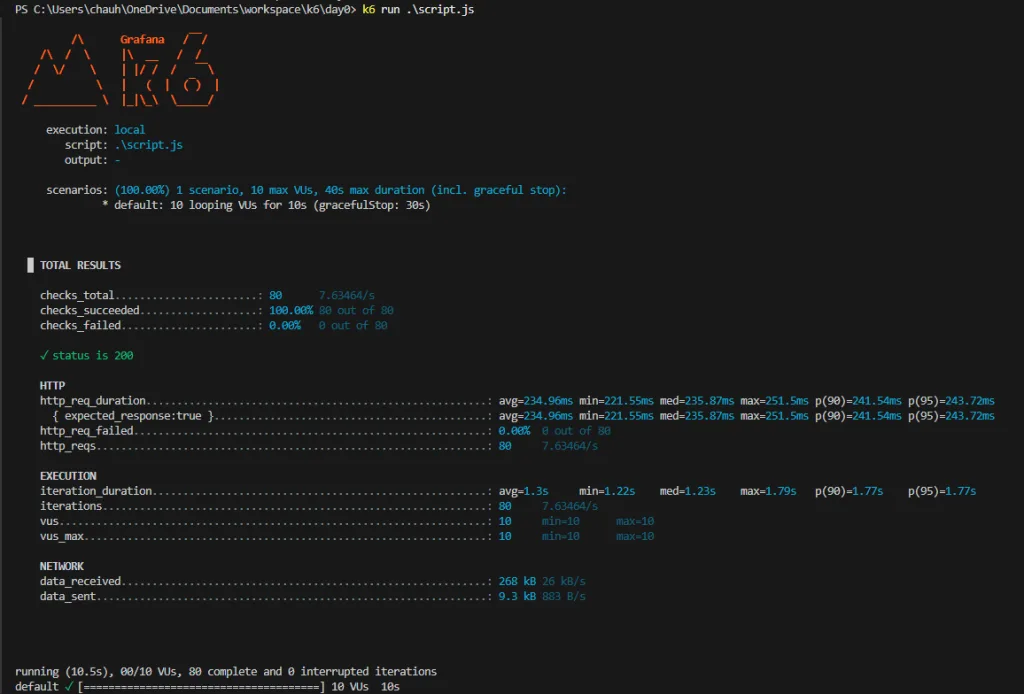Select the checks_succeeded 100.00% value
The height and width of the screenshot is (694, 1024).
(x=290, y=311)
